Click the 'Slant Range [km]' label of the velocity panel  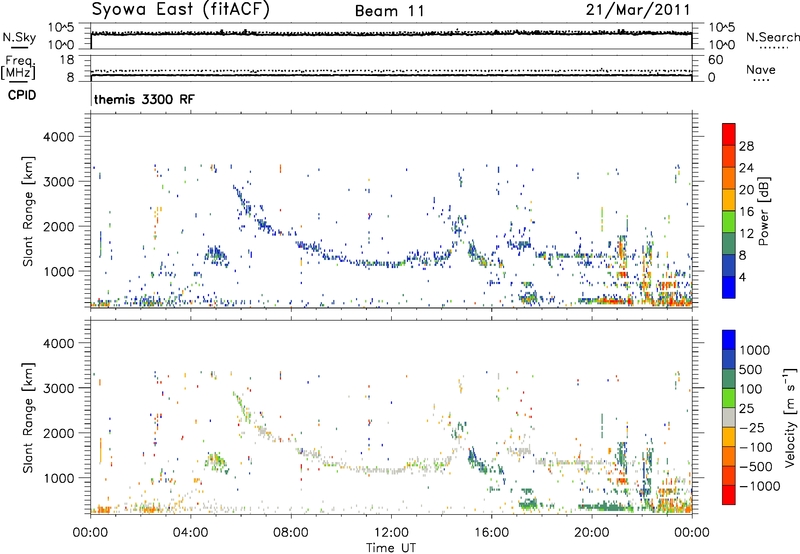pos(28,418)
